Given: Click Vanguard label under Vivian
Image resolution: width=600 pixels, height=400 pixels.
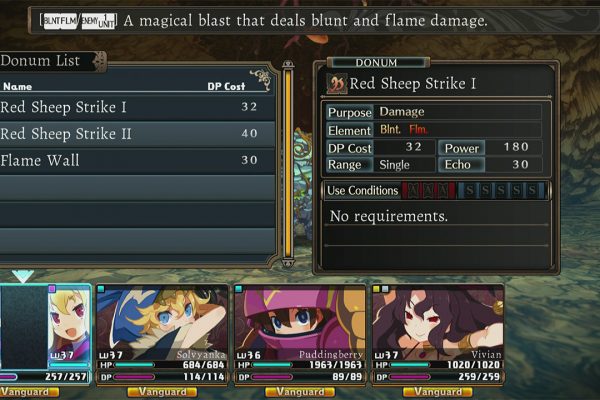Looking at the screenshot, I should pyautogui.click(x=438, y=392).
